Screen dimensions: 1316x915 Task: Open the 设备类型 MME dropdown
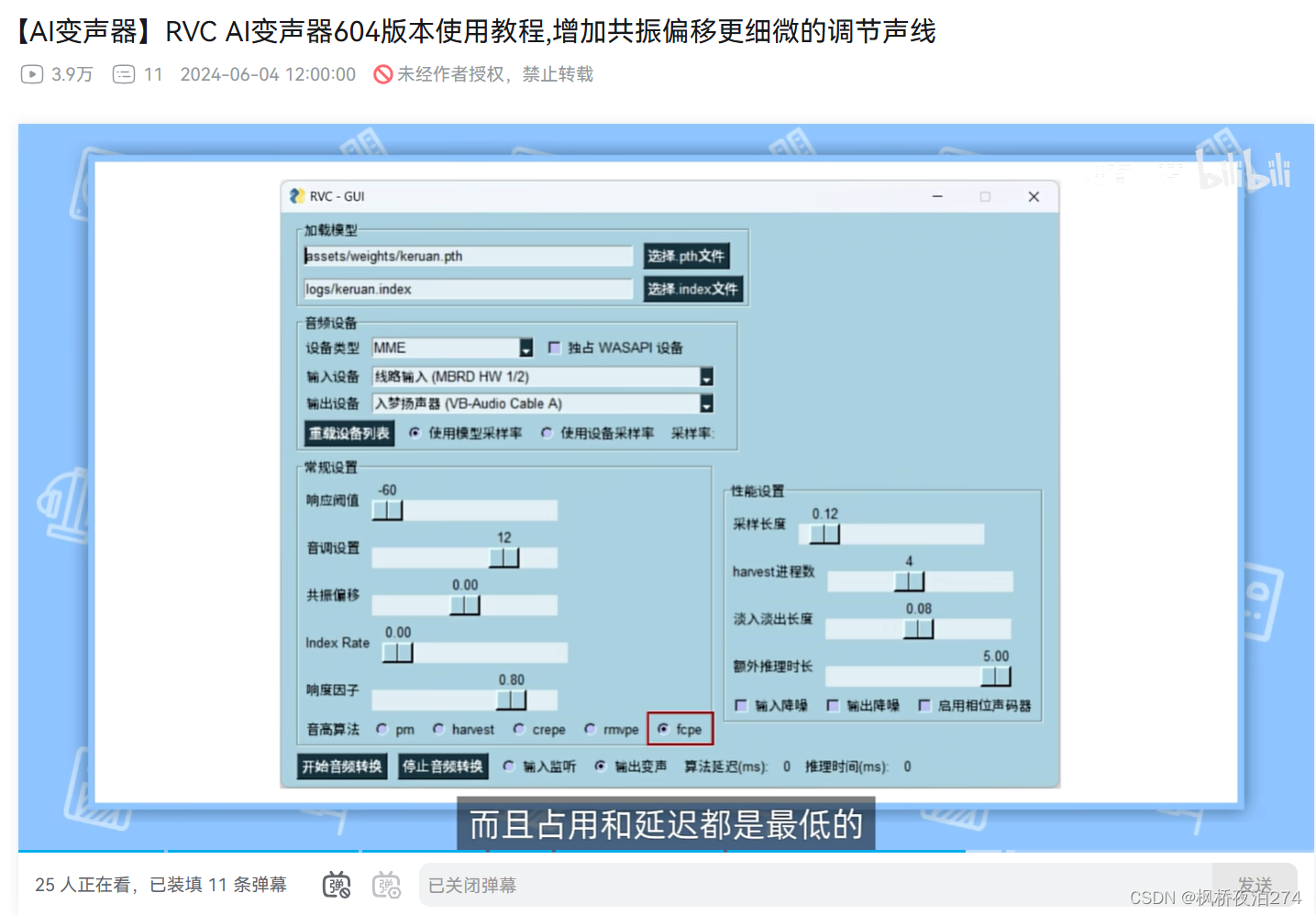tap(525, 347)
